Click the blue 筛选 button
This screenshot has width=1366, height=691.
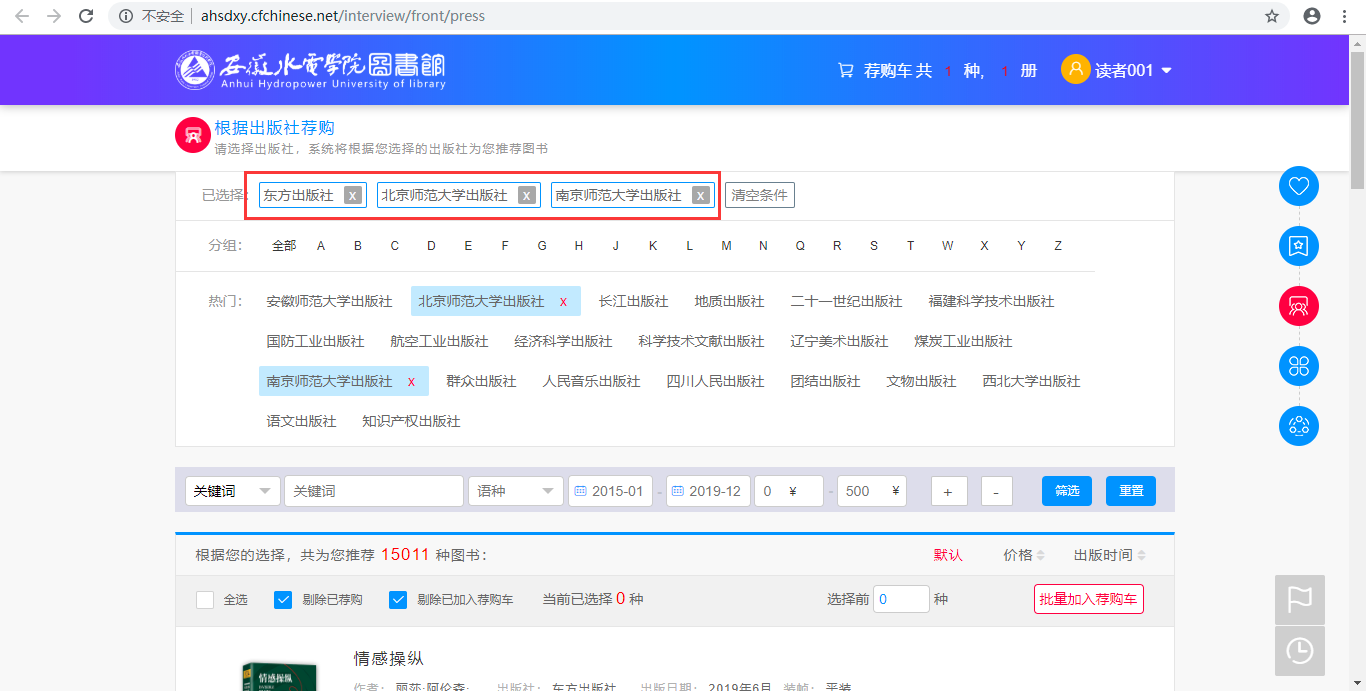point(1067,491)
